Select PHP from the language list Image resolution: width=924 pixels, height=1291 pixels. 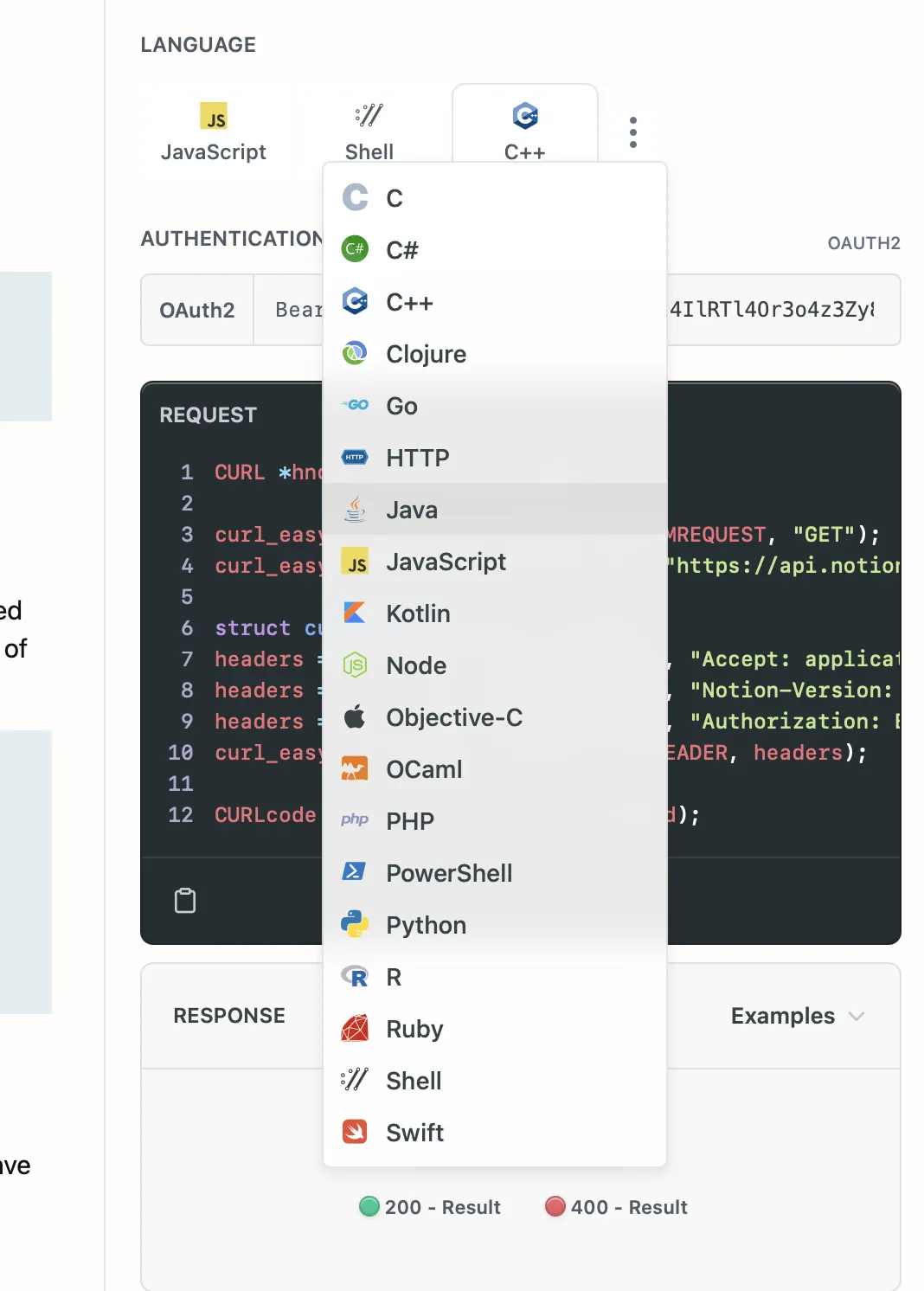(494, 821)
